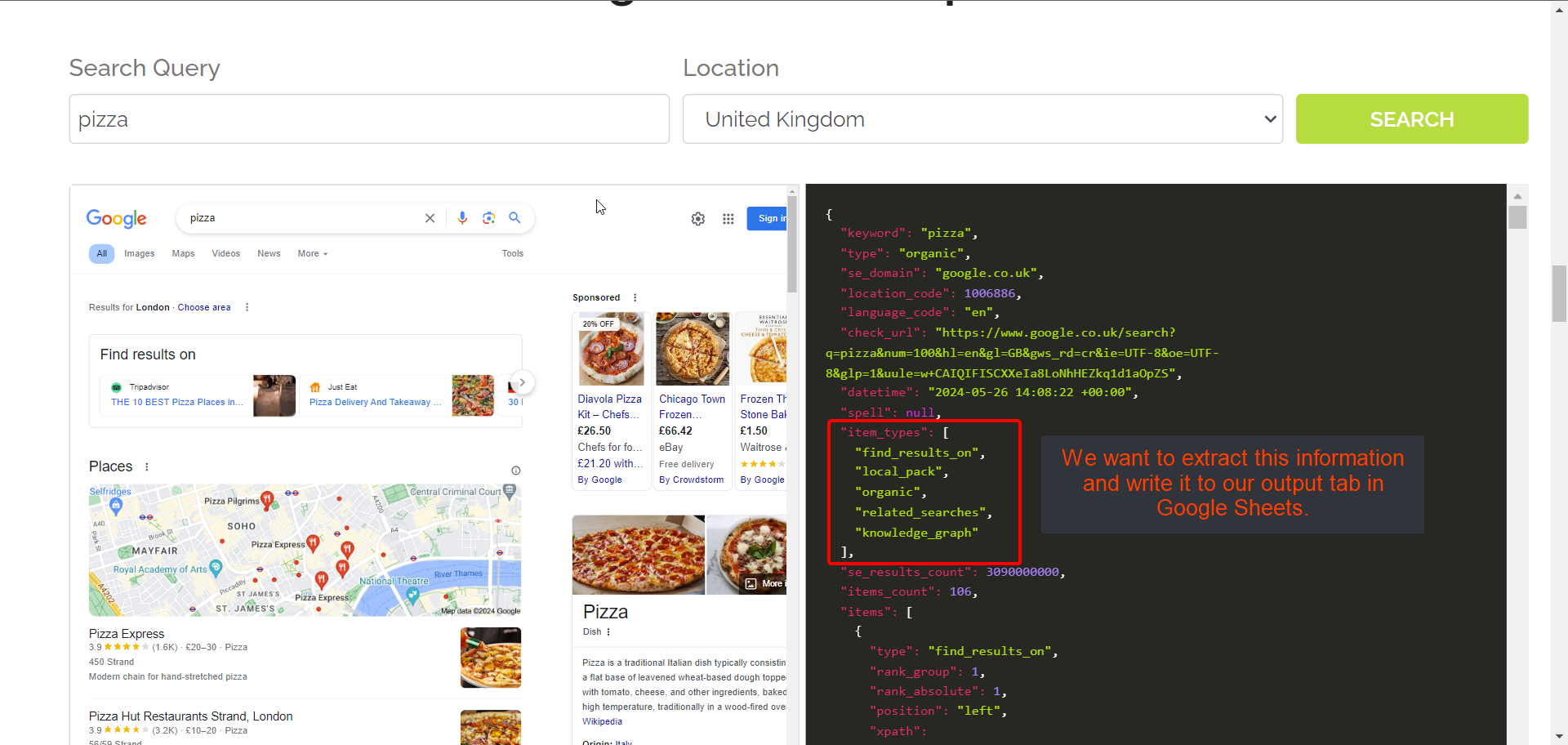Expand the carousel with the right arrow chevron
The width and height of the screenshot is (1568, 745).
(x=521, y=381)
